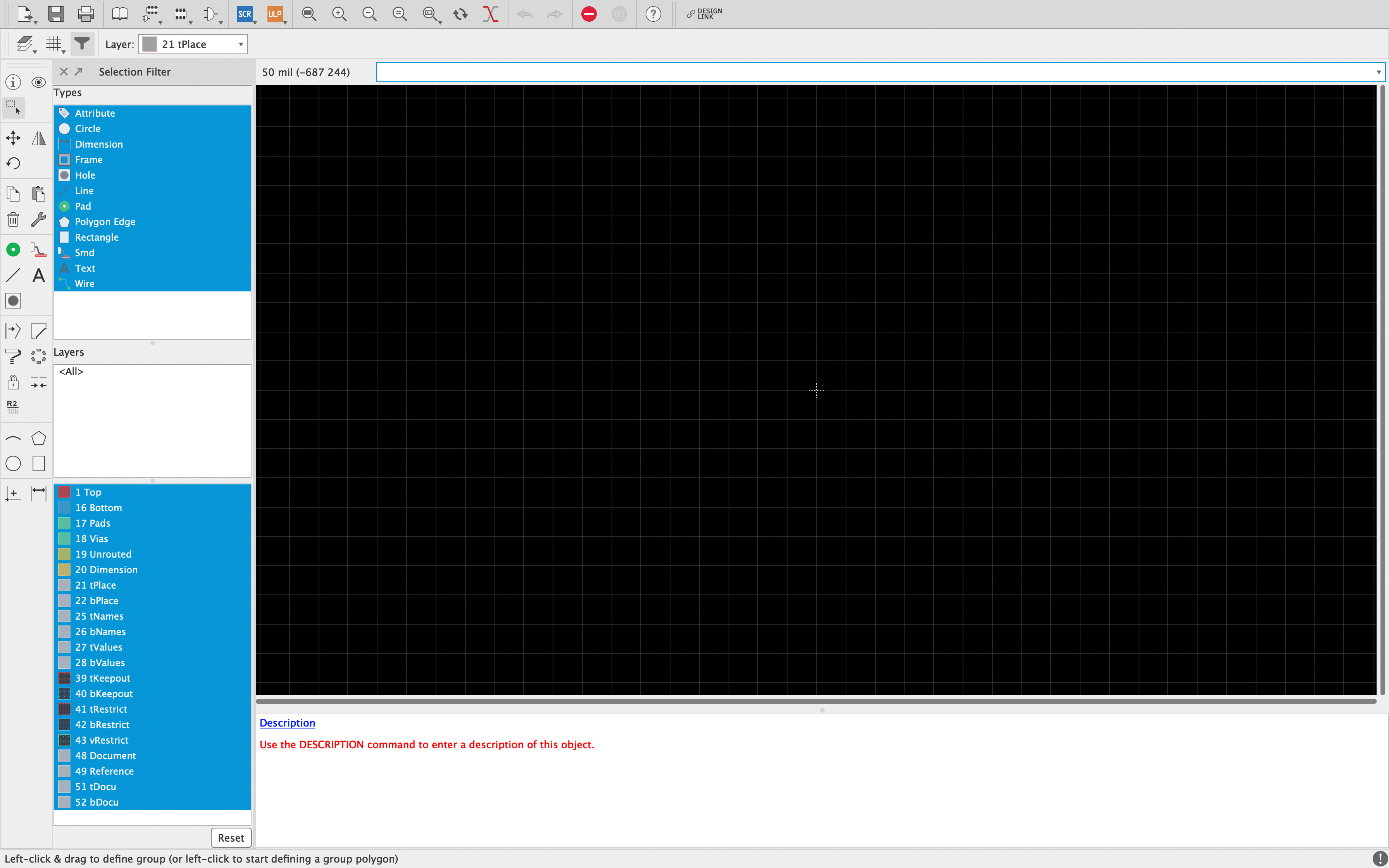Click the Reset button
The width and height of the screenshot is (1389, 868).
pos(231,837)
